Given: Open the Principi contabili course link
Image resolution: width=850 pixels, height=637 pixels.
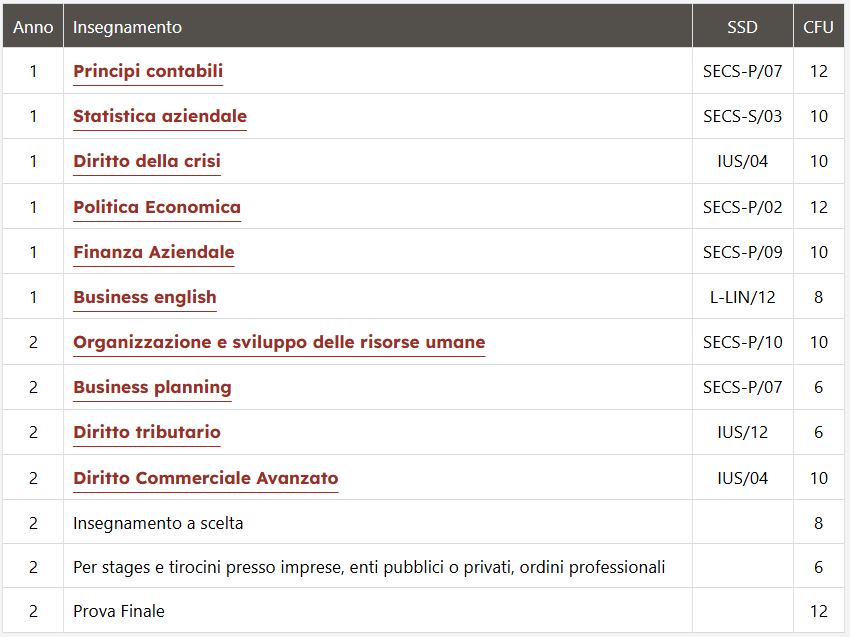Looking at the screenshot, I should coord(148,72).
